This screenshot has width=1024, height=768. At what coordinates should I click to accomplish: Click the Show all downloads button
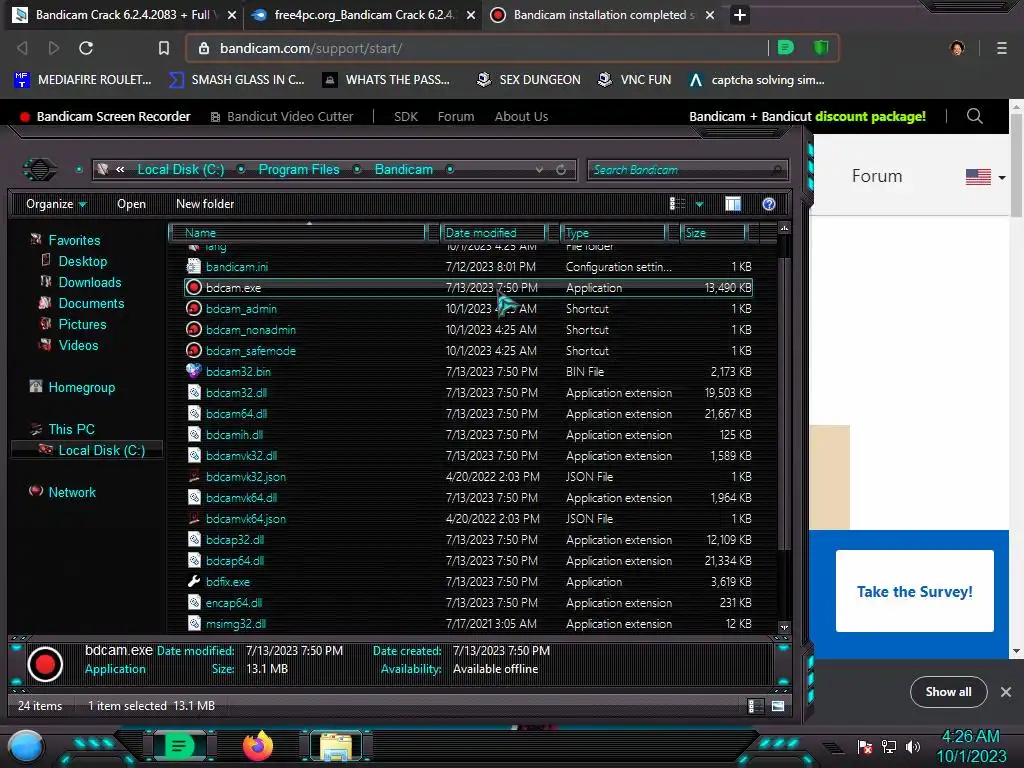pyautogui.click(x=948, y=692)
